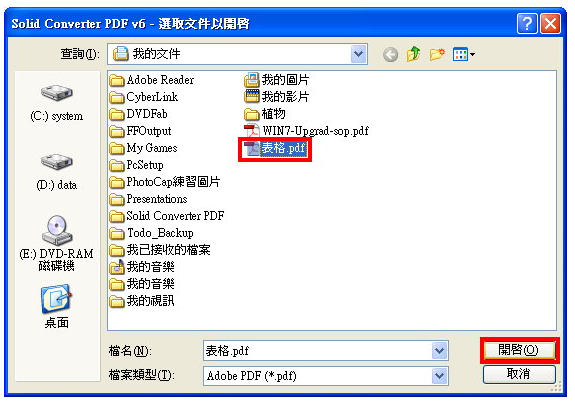This screenshot has width=575, height=404.
Task: Select the (D:) data drive
Action: click(57, 172)
